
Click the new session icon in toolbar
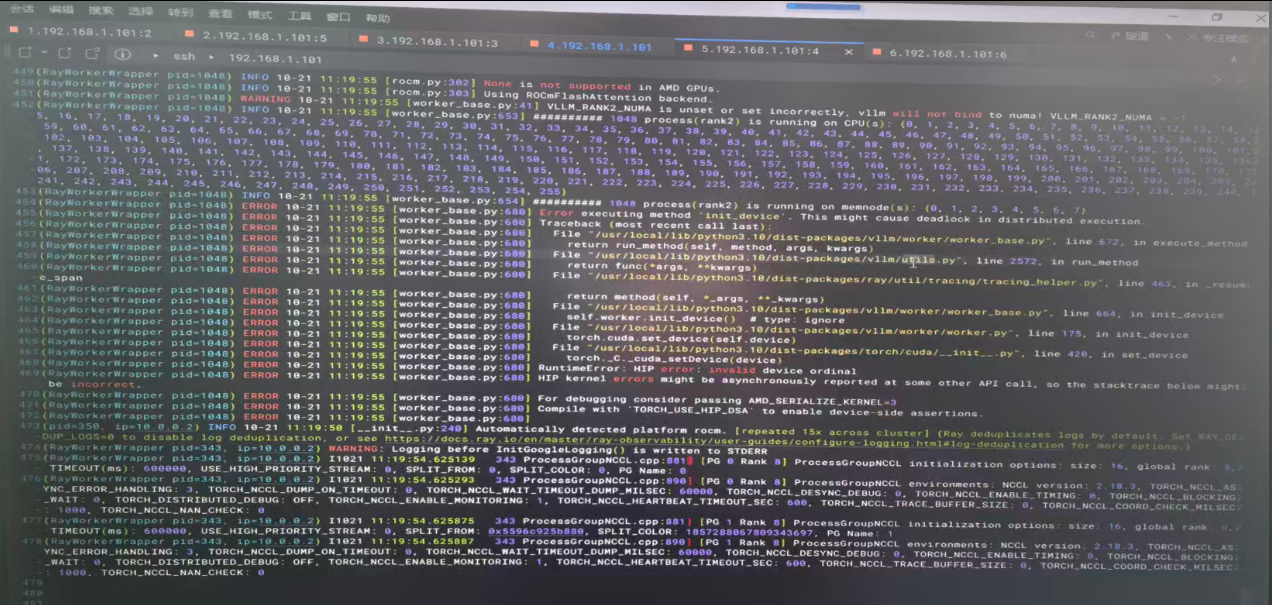[25, 52]
